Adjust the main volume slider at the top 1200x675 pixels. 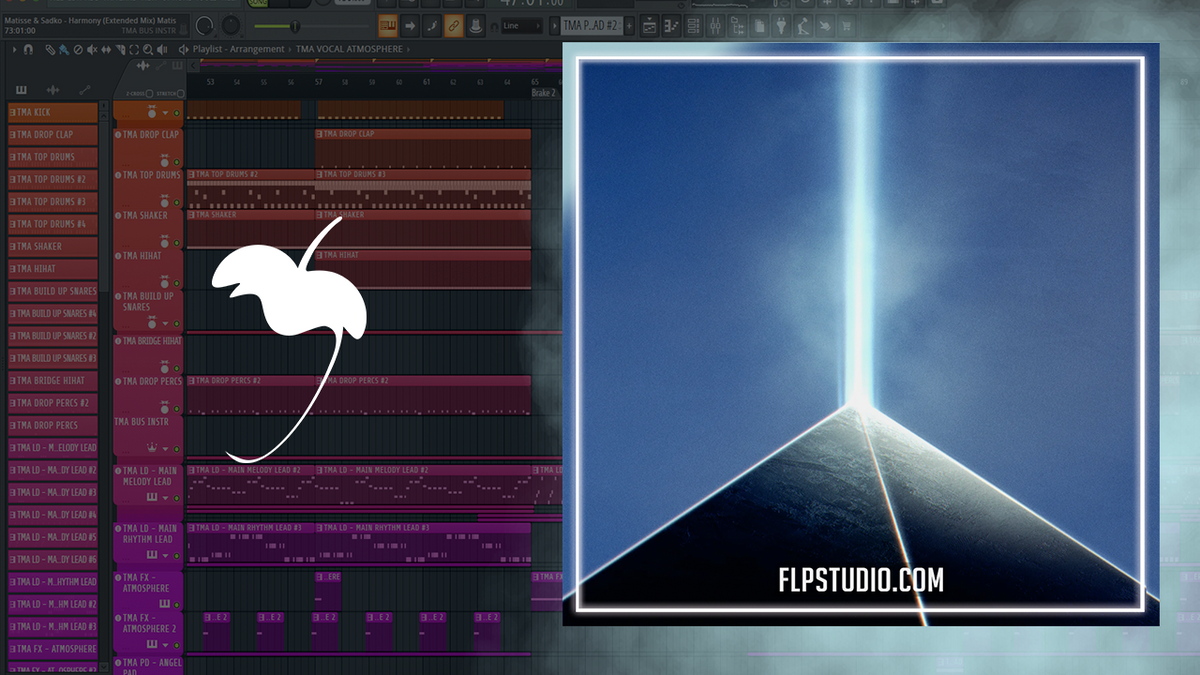point(296,27)
